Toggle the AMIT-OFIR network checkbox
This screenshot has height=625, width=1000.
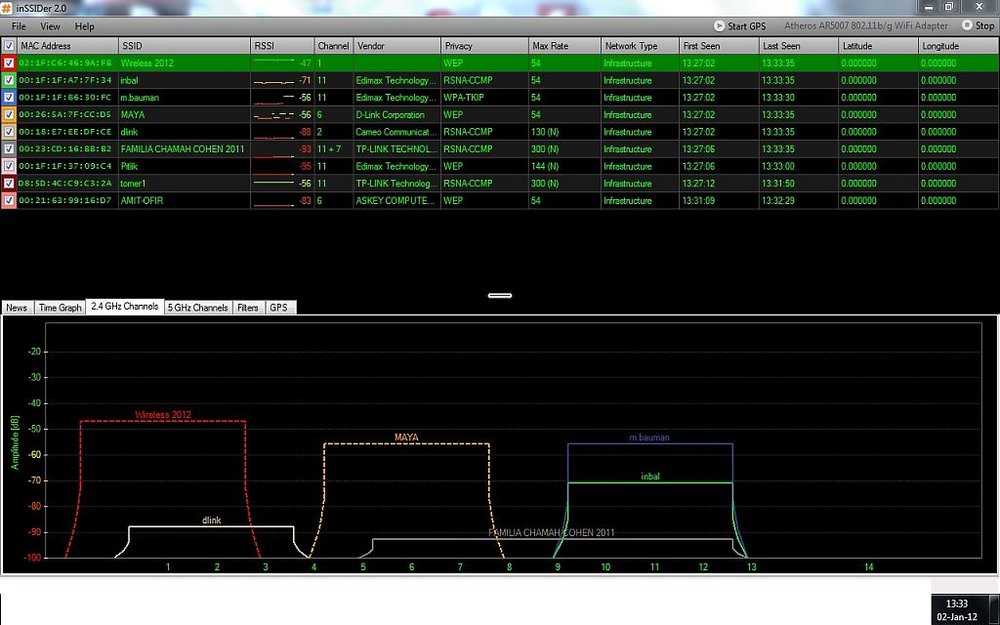(9, 200)
